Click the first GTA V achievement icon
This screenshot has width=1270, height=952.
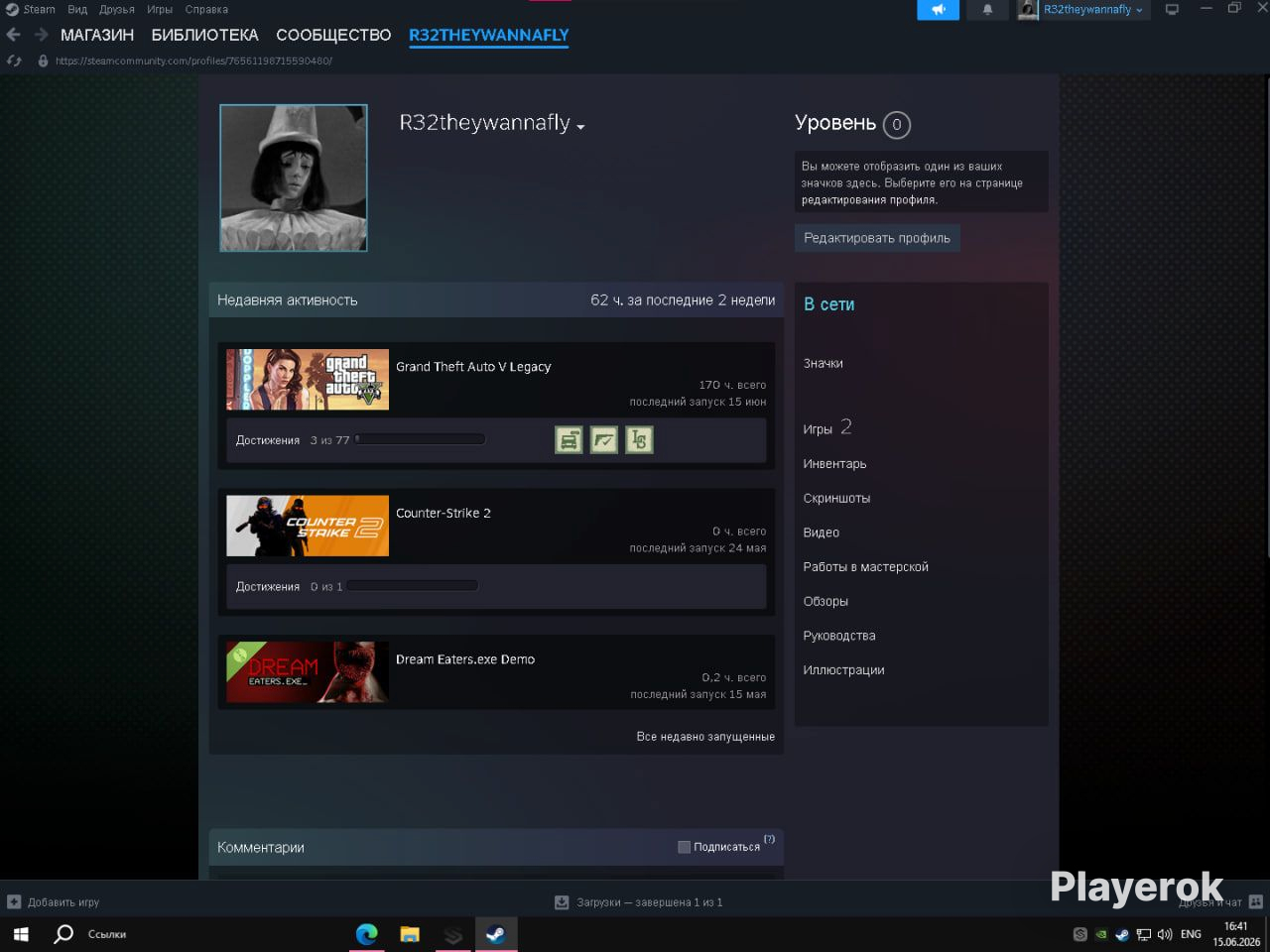point(569,439)
